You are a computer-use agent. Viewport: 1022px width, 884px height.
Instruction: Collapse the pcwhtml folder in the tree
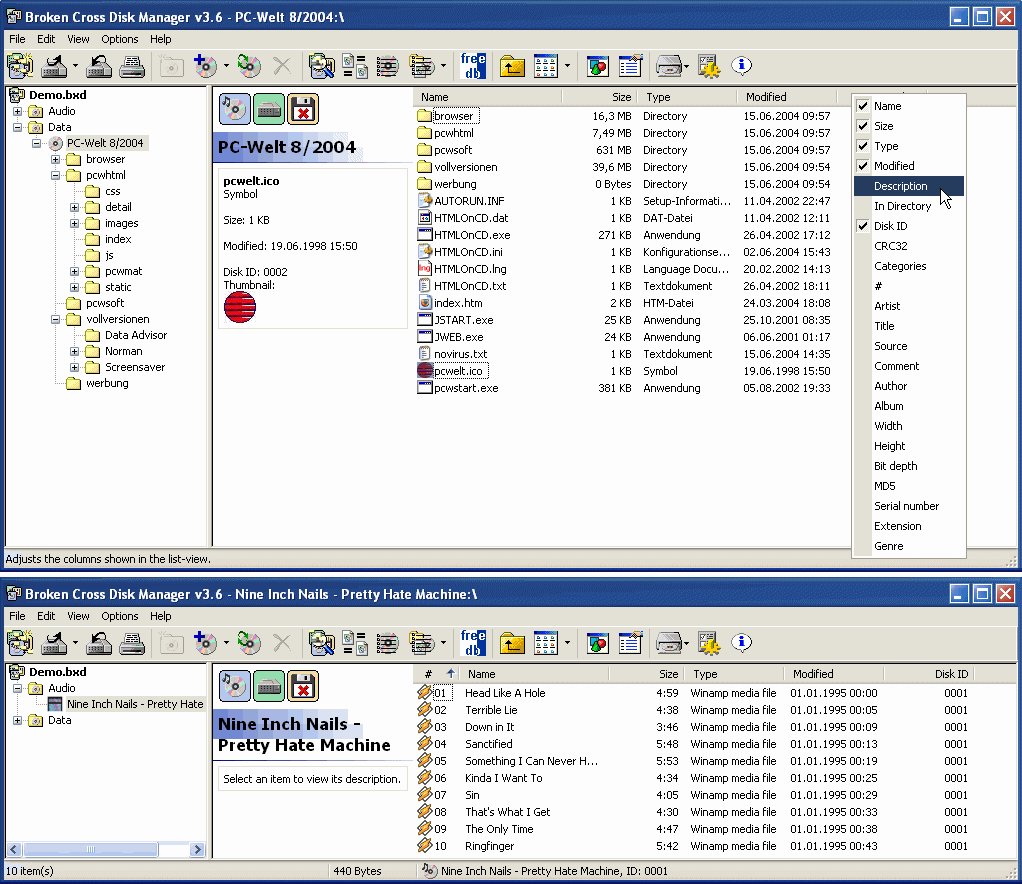[x=55, y=175]
